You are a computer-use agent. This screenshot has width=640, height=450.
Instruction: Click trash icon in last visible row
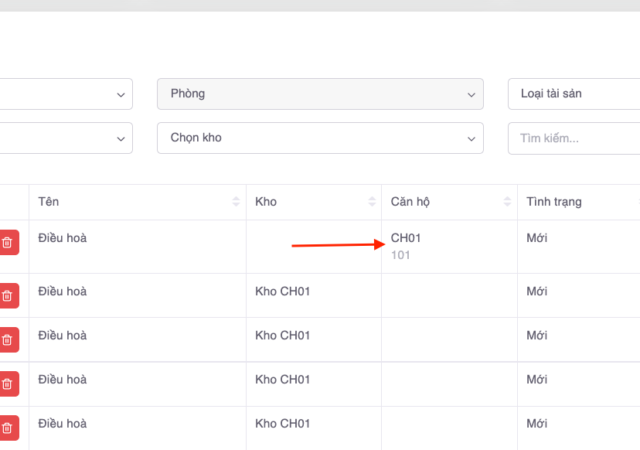[x=8, y=428]
